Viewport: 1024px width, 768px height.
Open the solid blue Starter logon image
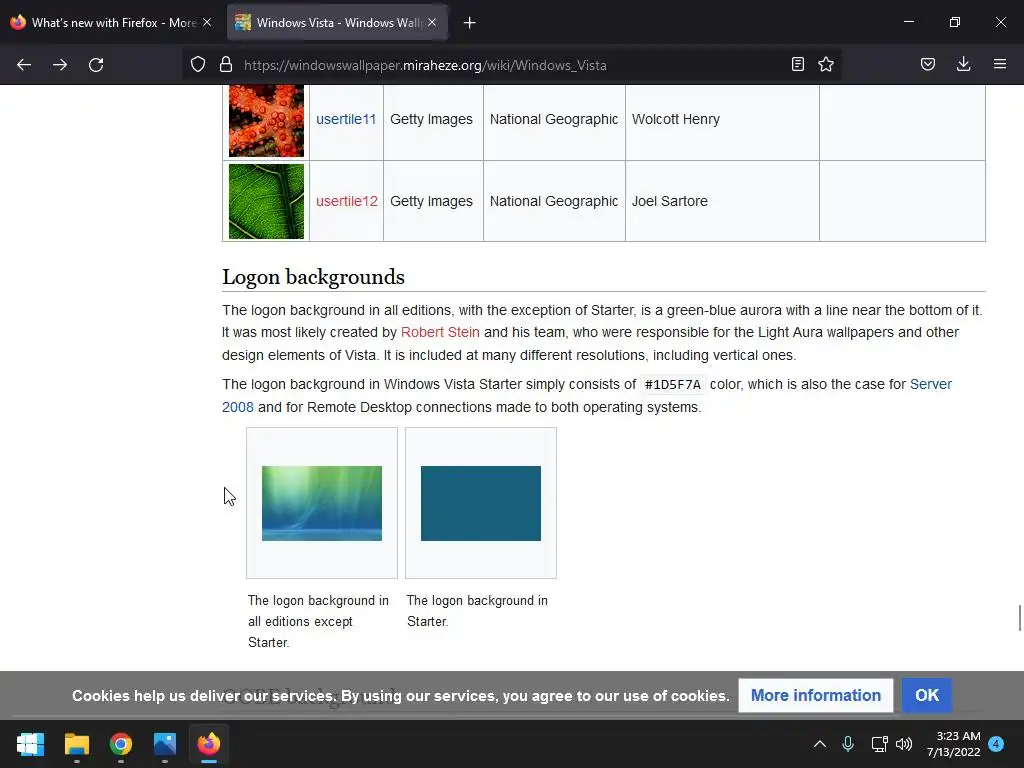(x=481, y=504)
